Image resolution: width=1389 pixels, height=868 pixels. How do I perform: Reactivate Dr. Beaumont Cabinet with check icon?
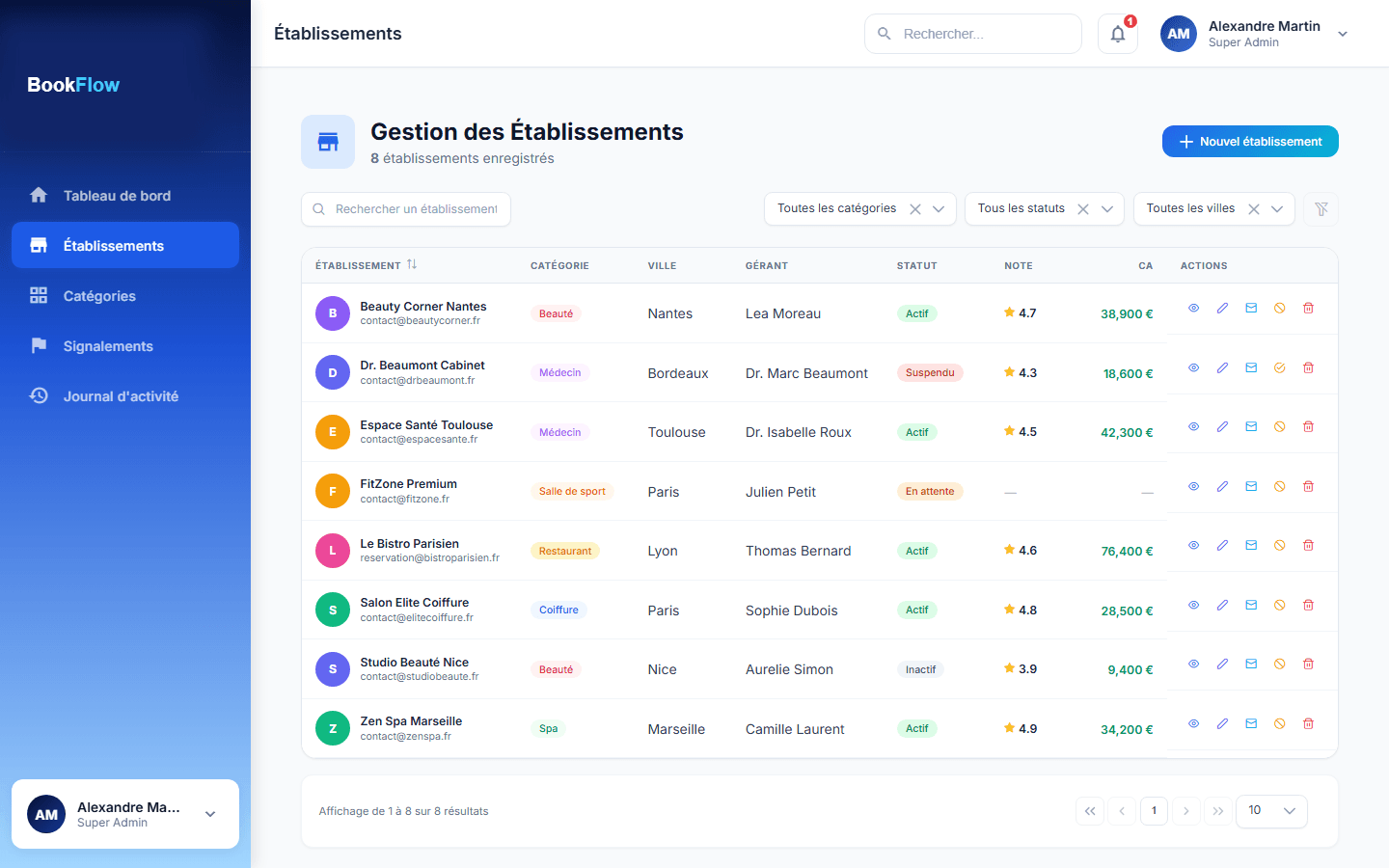[x=1279, y=368]
